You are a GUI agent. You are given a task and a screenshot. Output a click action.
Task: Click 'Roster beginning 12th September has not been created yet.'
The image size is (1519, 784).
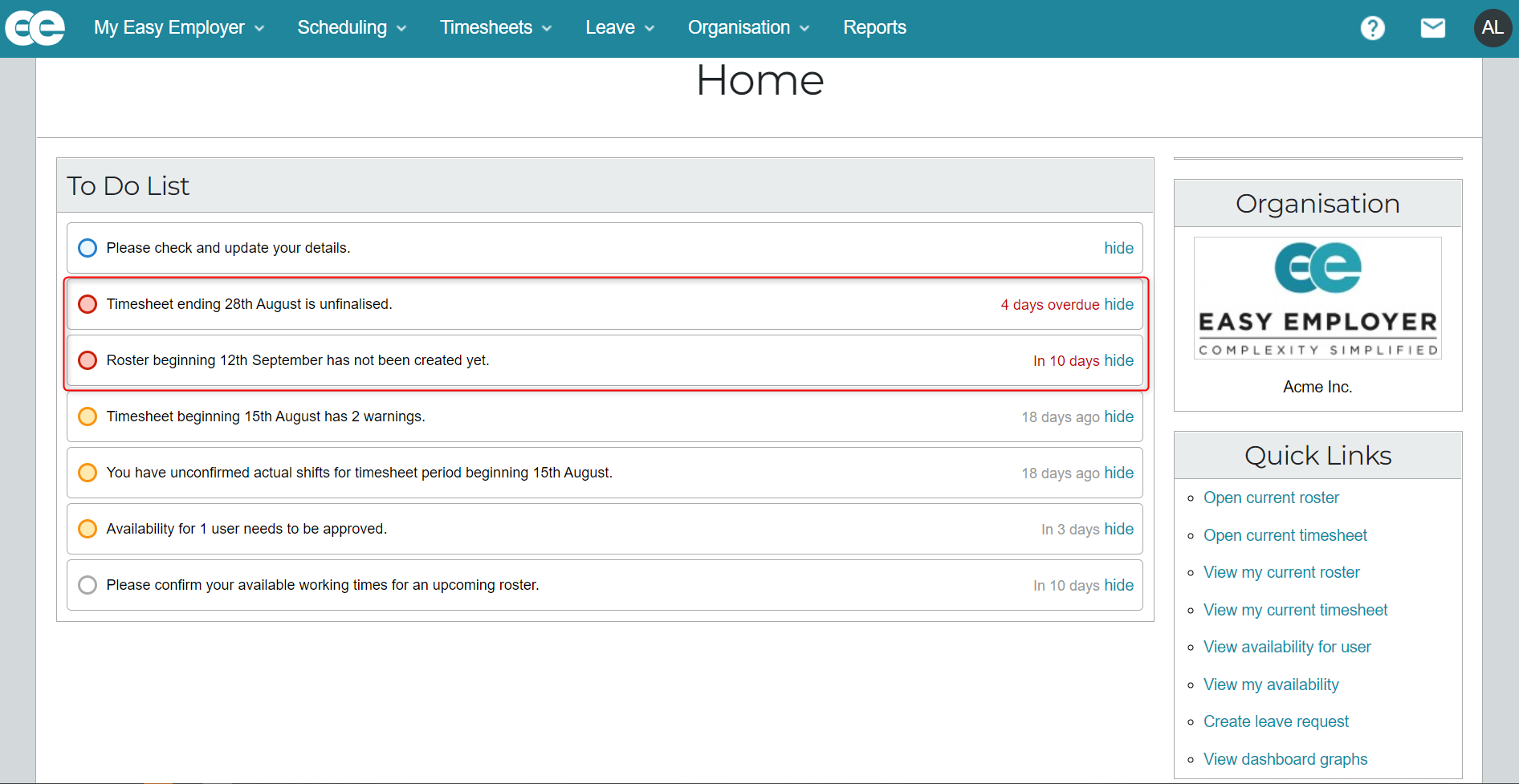pyautogui.click(x=298, y=360)
